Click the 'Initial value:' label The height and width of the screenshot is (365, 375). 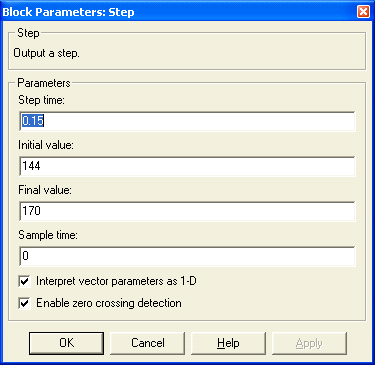46,145
